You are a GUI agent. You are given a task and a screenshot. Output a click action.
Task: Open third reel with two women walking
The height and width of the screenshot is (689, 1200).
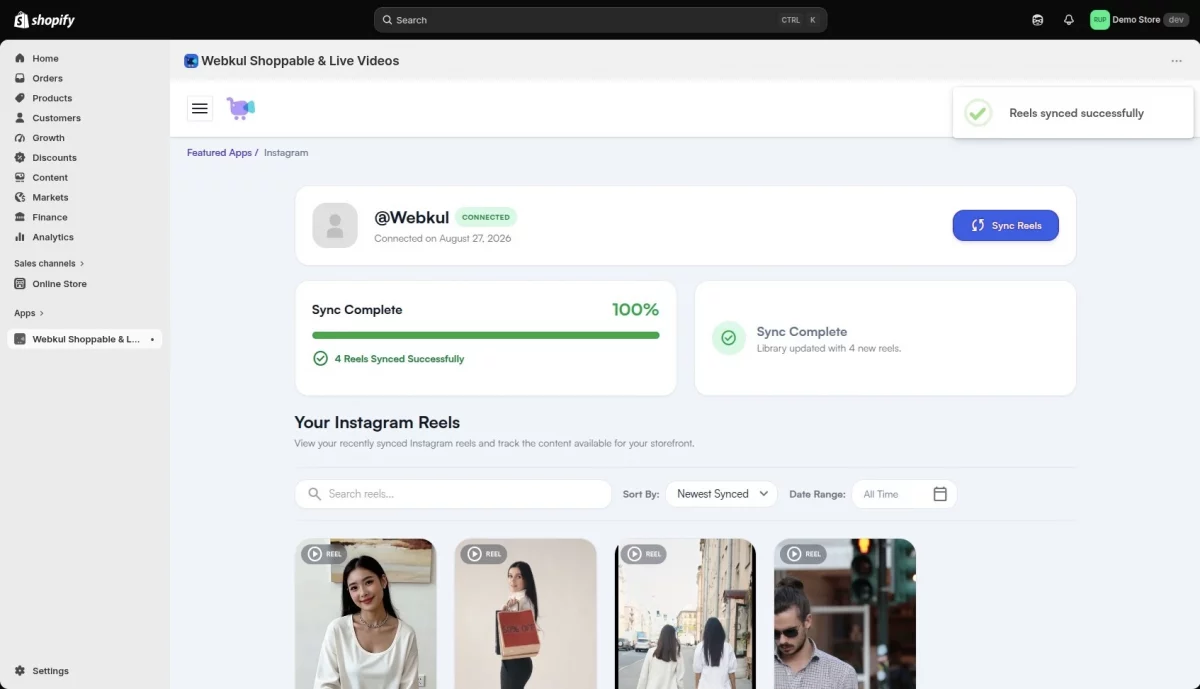pos(686,614)
